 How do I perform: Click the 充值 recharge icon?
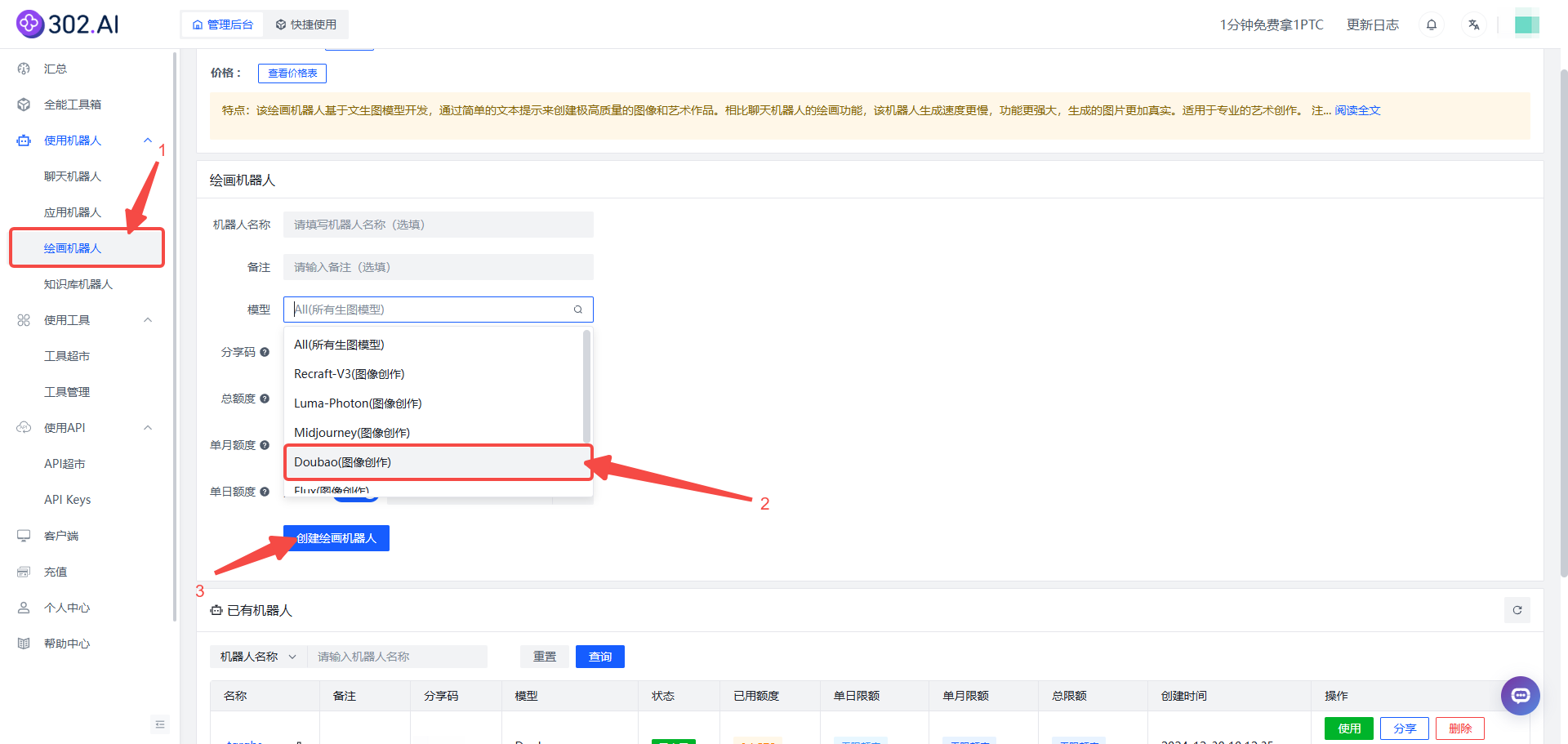pyautogui.click(x=24, y=572)
